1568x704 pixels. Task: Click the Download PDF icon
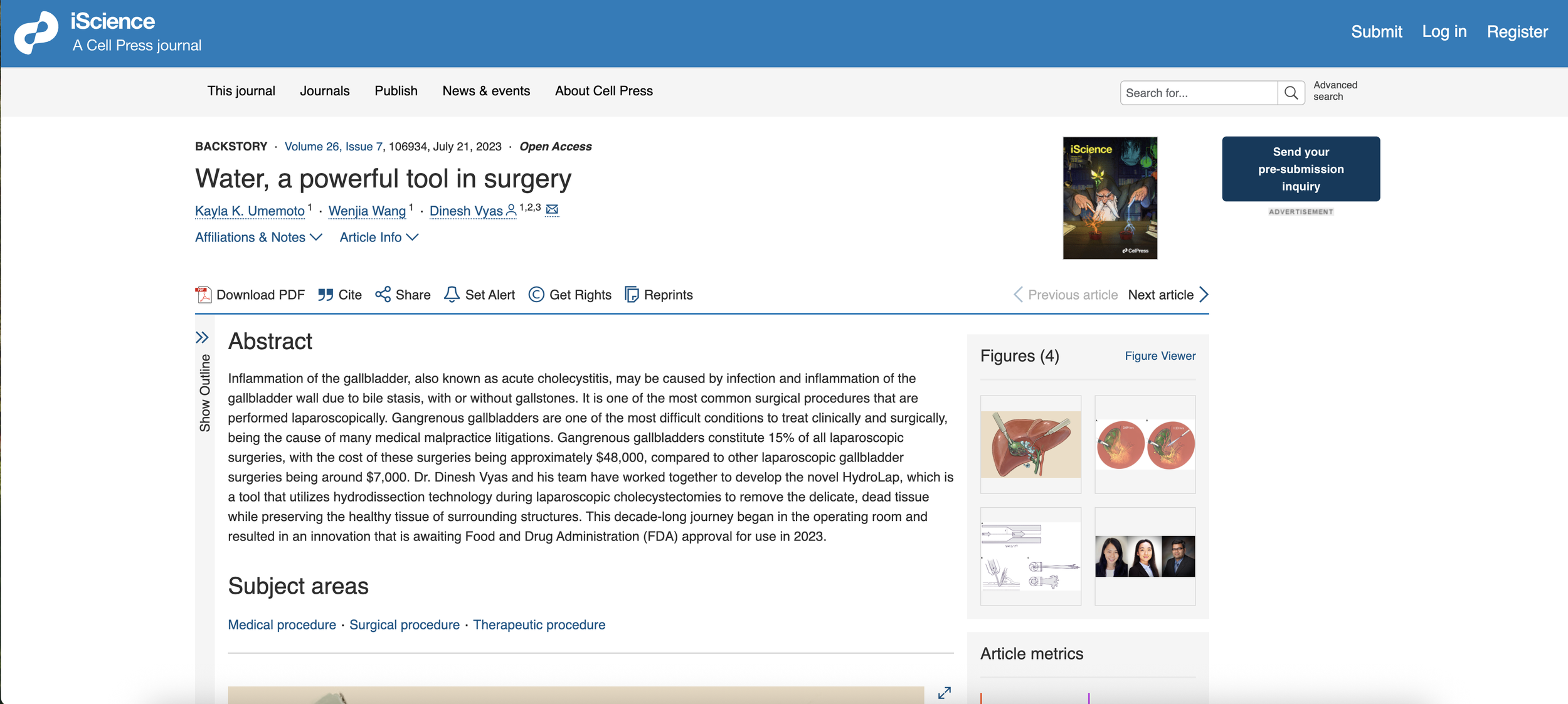(x=203, y=295)
